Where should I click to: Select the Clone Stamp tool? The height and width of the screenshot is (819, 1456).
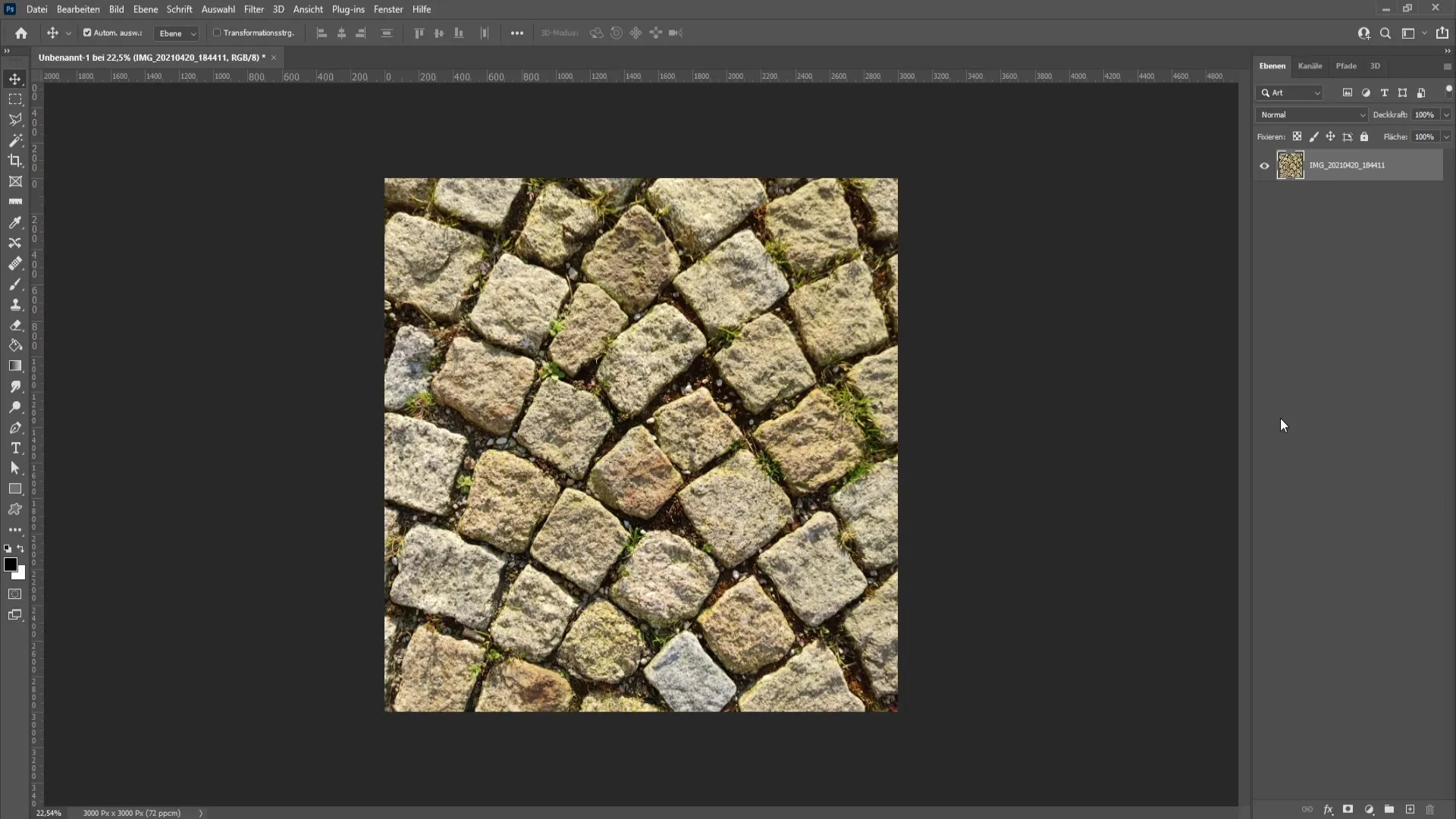click(15, 304)
